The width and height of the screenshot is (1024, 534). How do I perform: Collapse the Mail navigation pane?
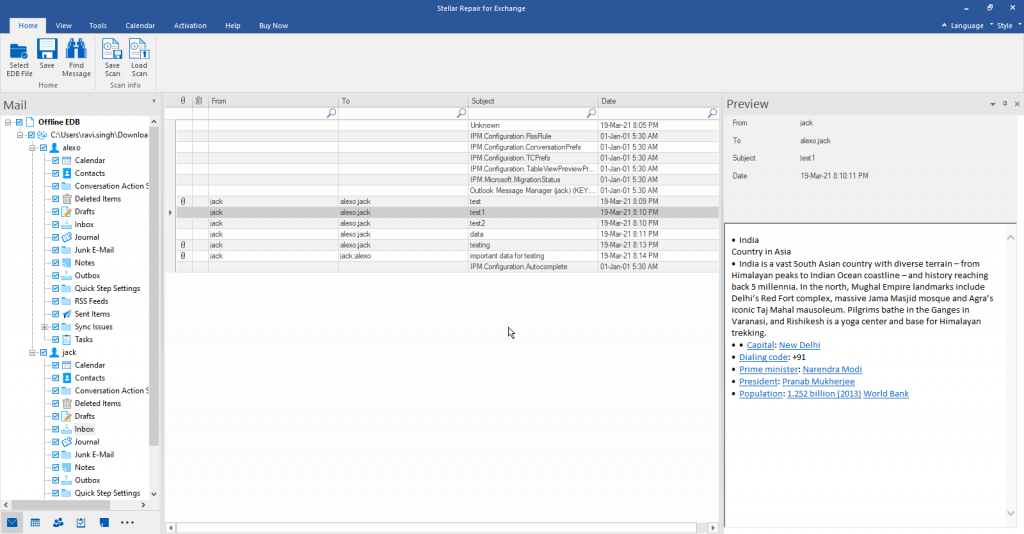pos(154,101)
